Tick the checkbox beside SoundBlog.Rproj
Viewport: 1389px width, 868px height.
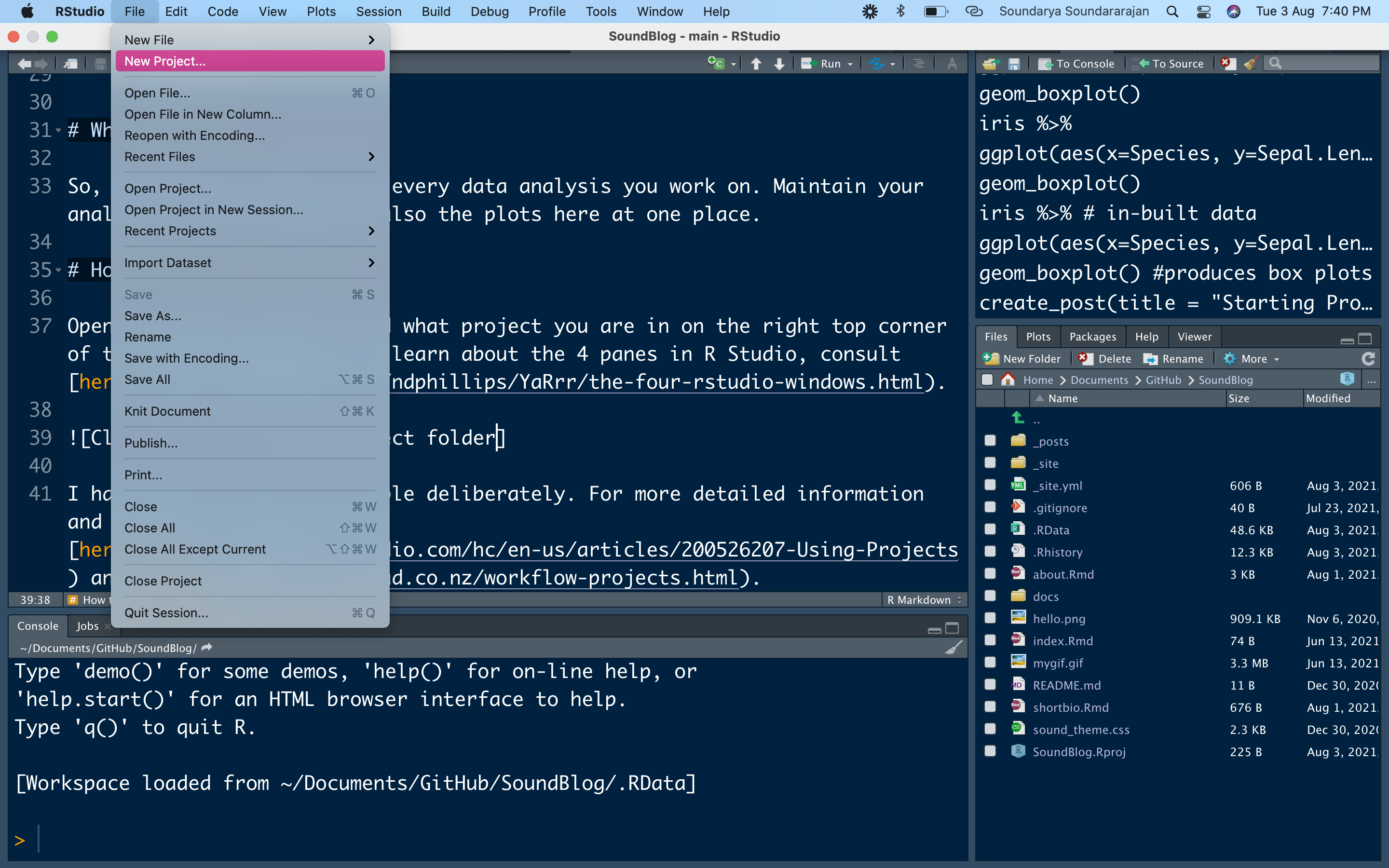pyautogui.click(x=990, y=751)
